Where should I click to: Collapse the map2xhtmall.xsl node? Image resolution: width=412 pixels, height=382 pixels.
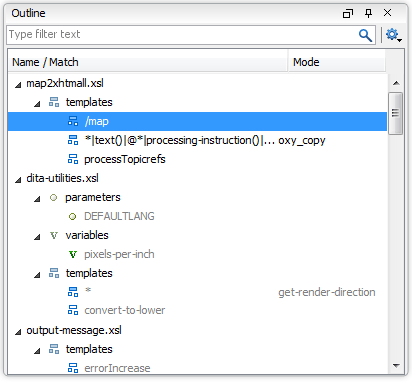pos(18,85)
